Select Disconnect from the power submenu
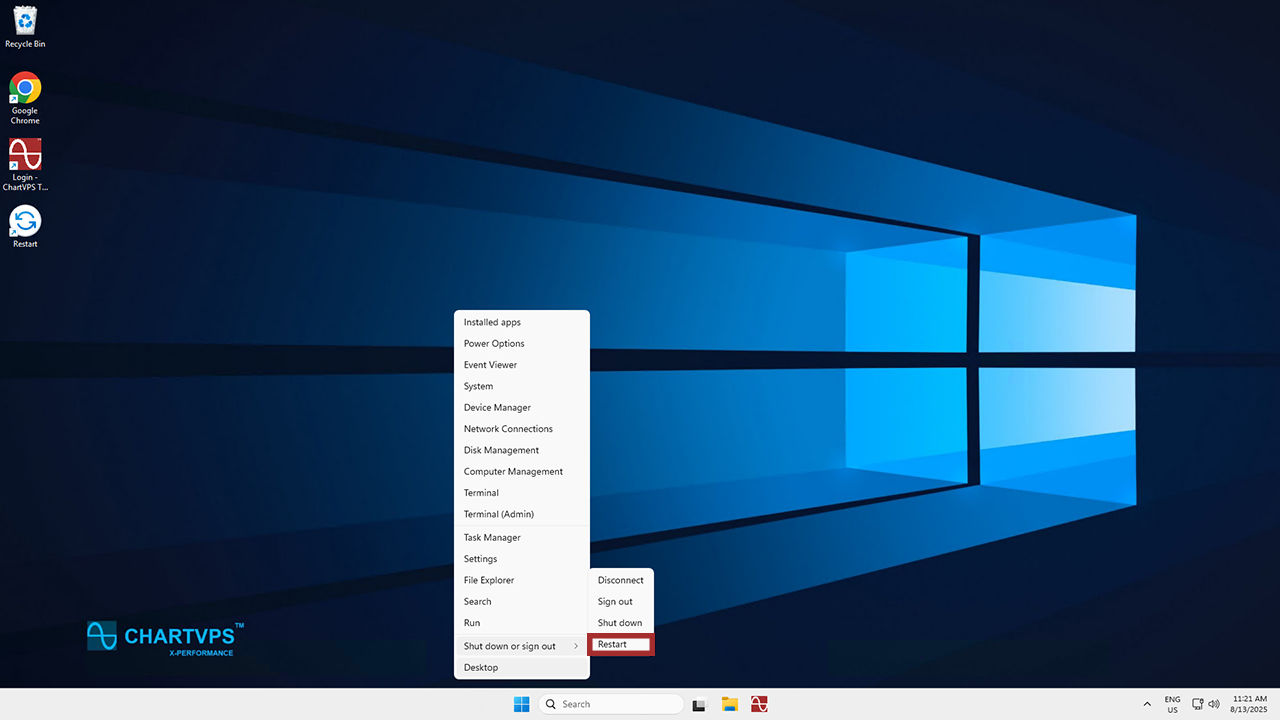The image size is (1280, 720). [620, 580]
